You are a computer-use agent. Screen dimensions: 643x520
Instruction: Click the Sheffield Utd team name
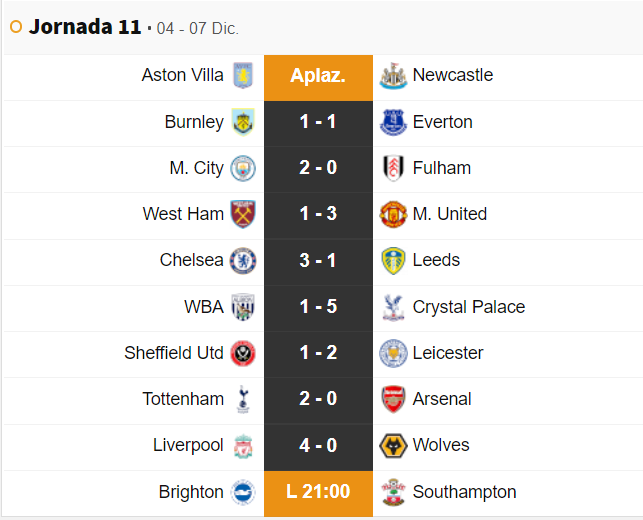click(174, 353)
